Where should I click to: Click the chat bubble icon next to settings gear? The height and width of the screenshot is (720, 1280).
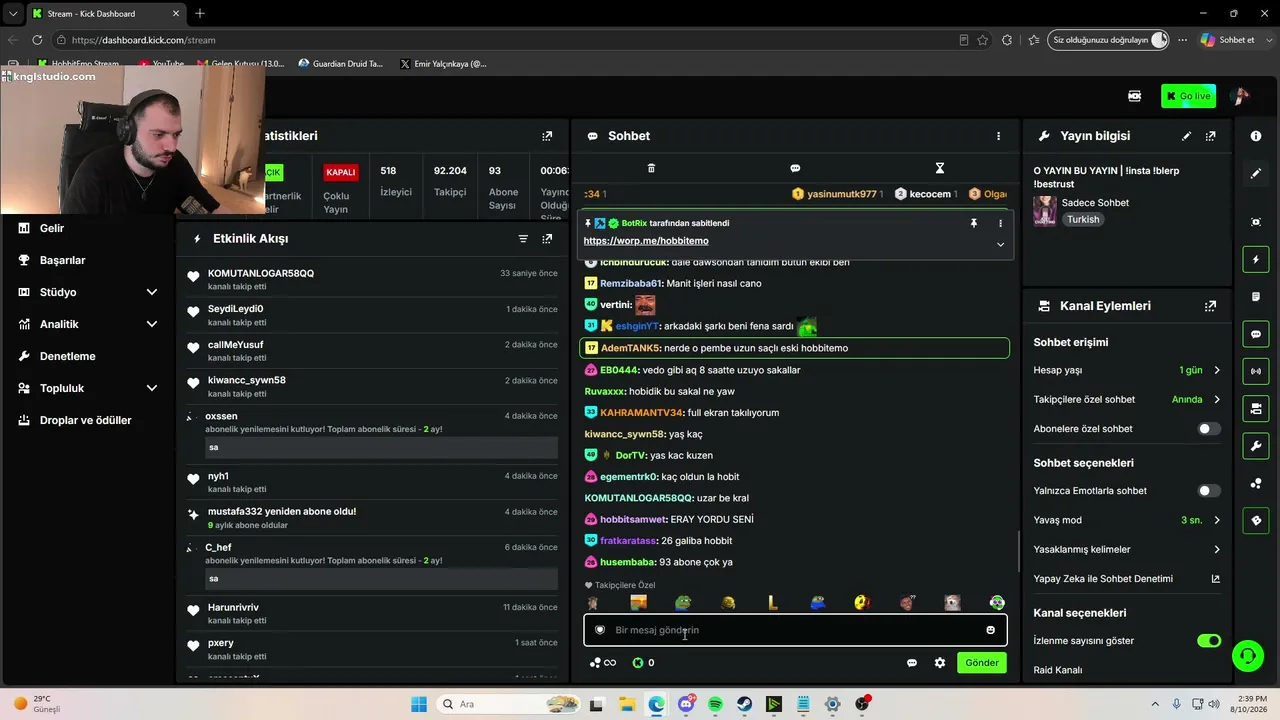pyautogui.click(x=912, y=663)
